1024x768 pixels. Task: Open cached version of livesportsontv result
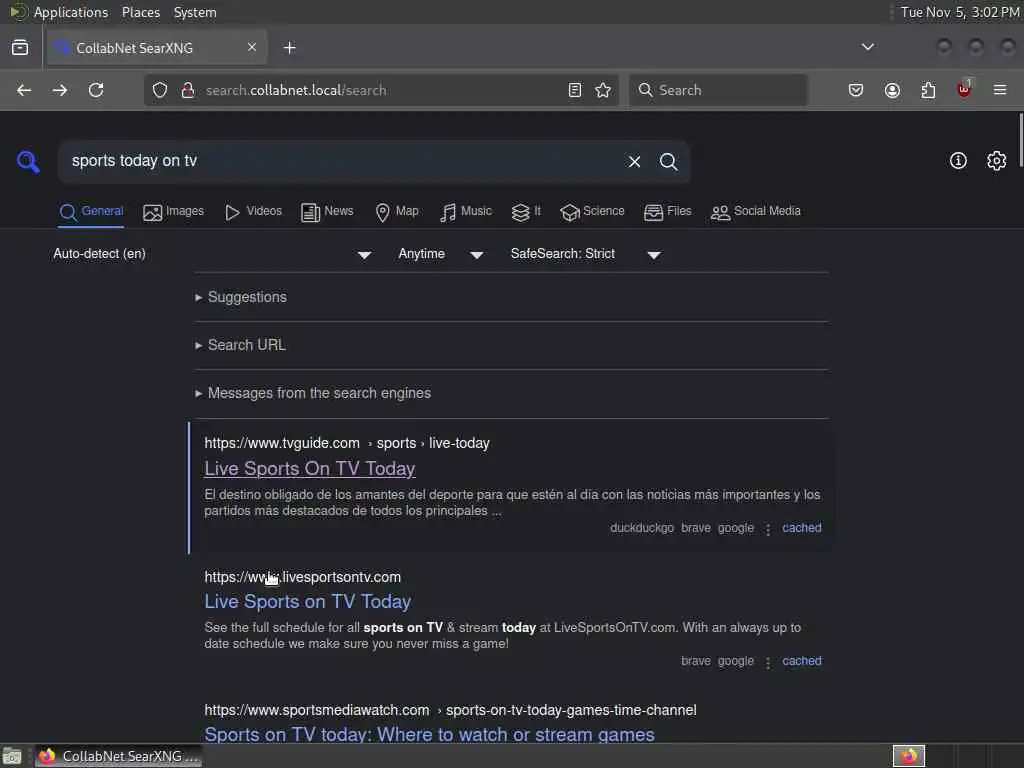pyautogui.click(x=801, y=661)
